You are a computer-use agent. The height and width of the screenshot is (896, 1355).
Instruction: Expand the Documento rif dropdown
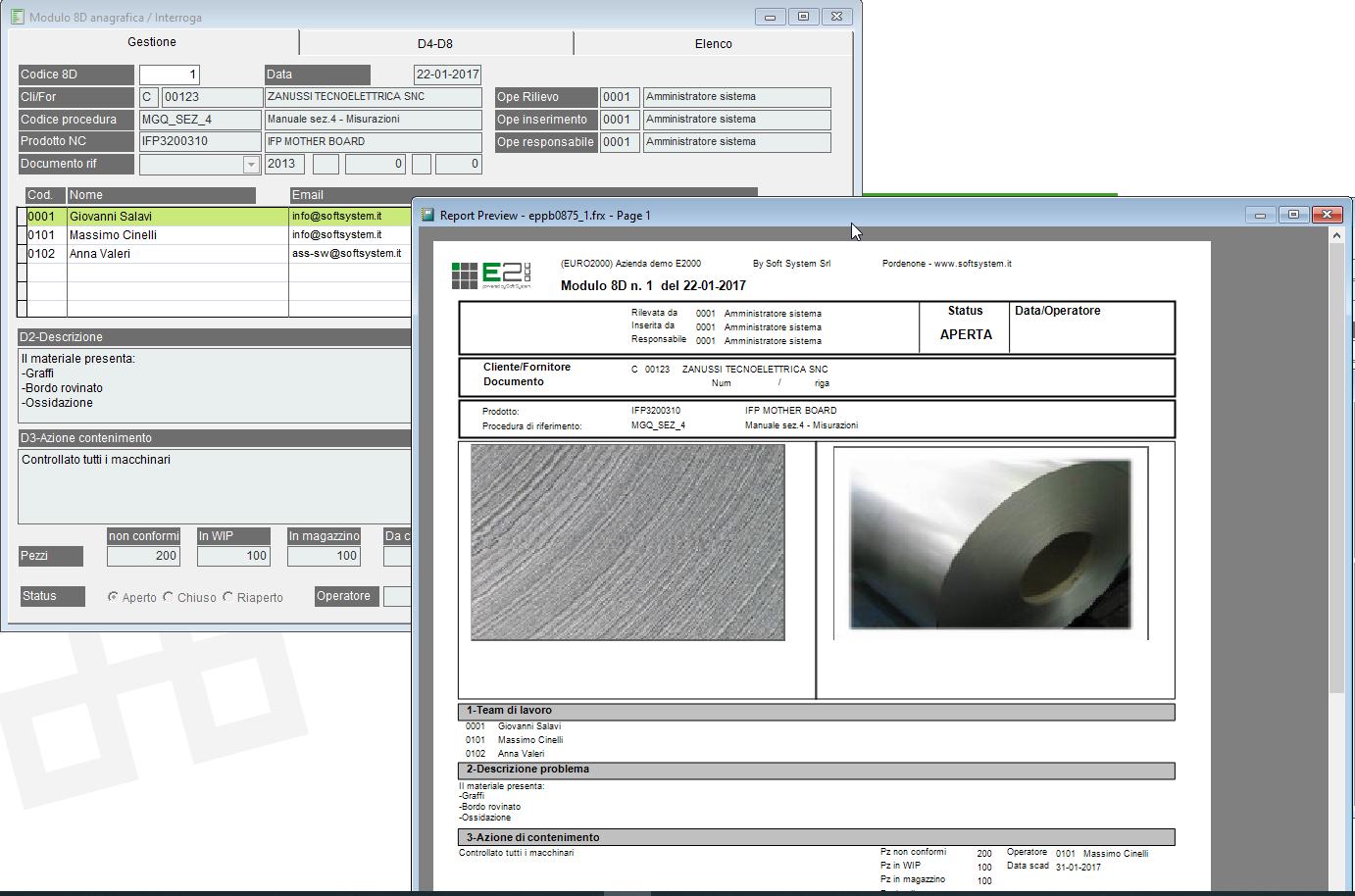click(251, 165)
